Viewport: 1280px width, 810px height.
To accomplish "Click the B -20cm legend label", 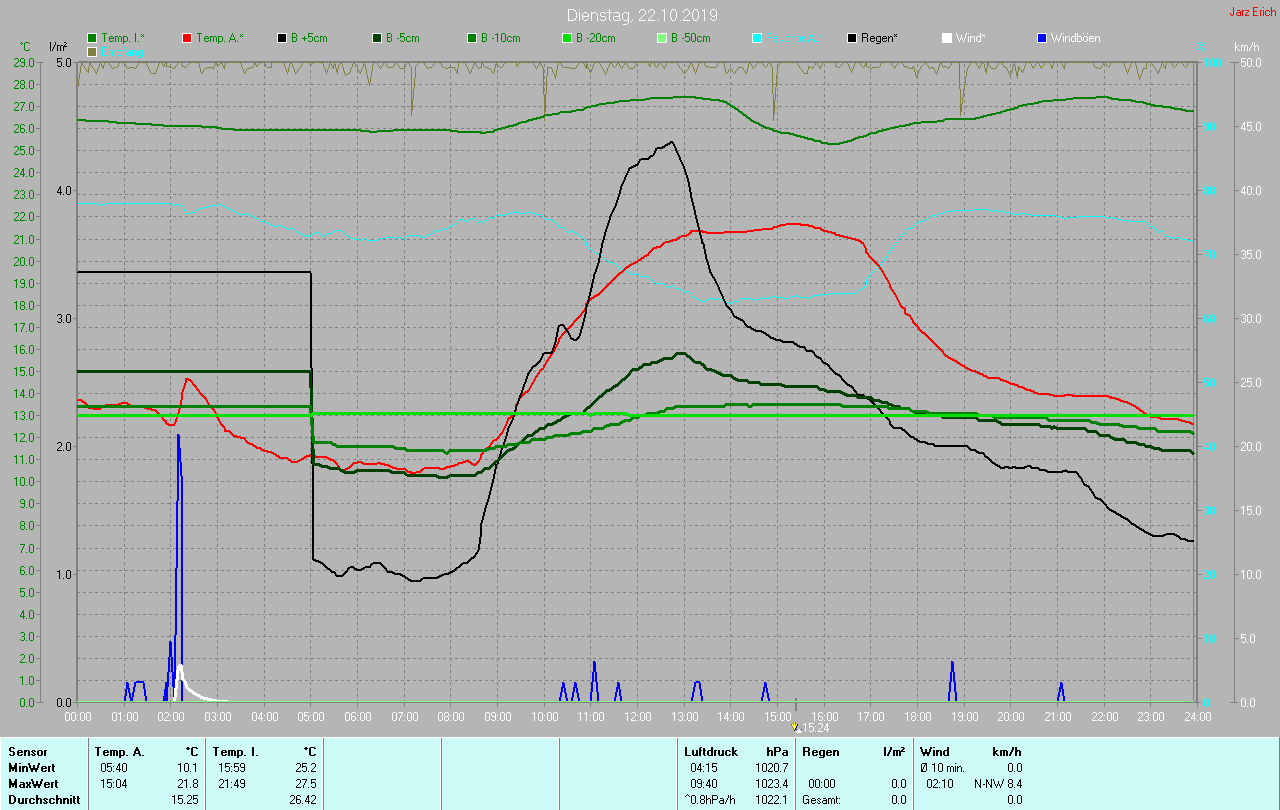I will click(595, 38).
